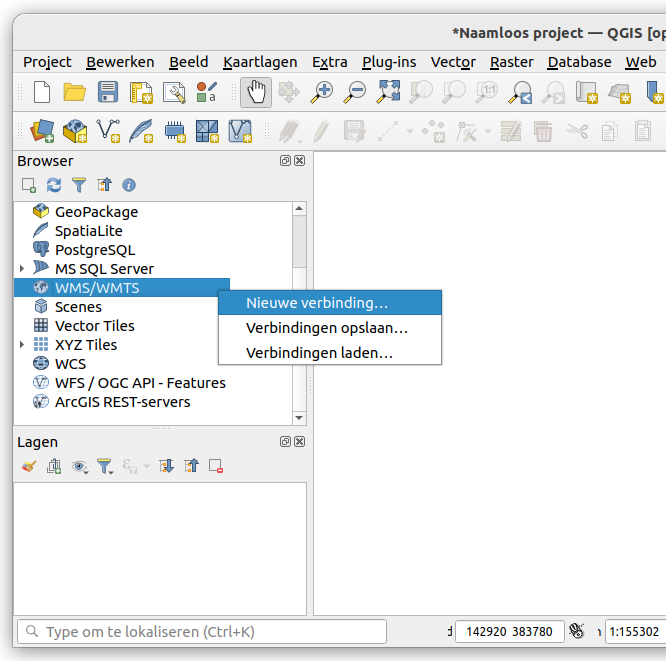This screenshot has height=661, width=666.
Task: Open the Bewerken menu
Action: [x=120, y=62]
